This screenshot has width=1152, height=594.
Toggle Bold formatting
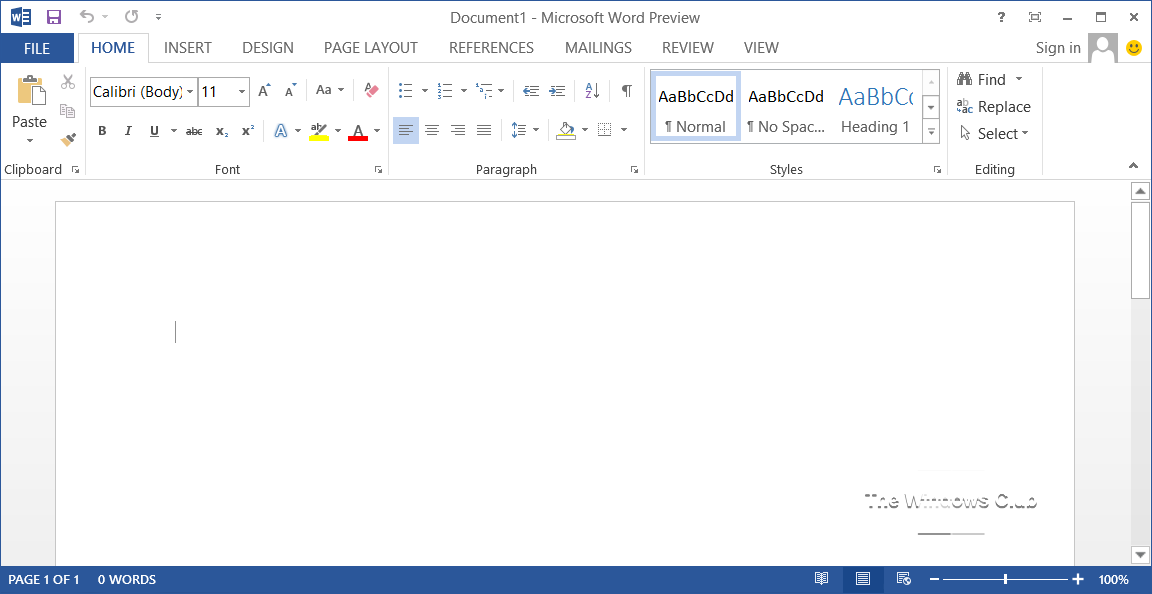pos(102,131)
